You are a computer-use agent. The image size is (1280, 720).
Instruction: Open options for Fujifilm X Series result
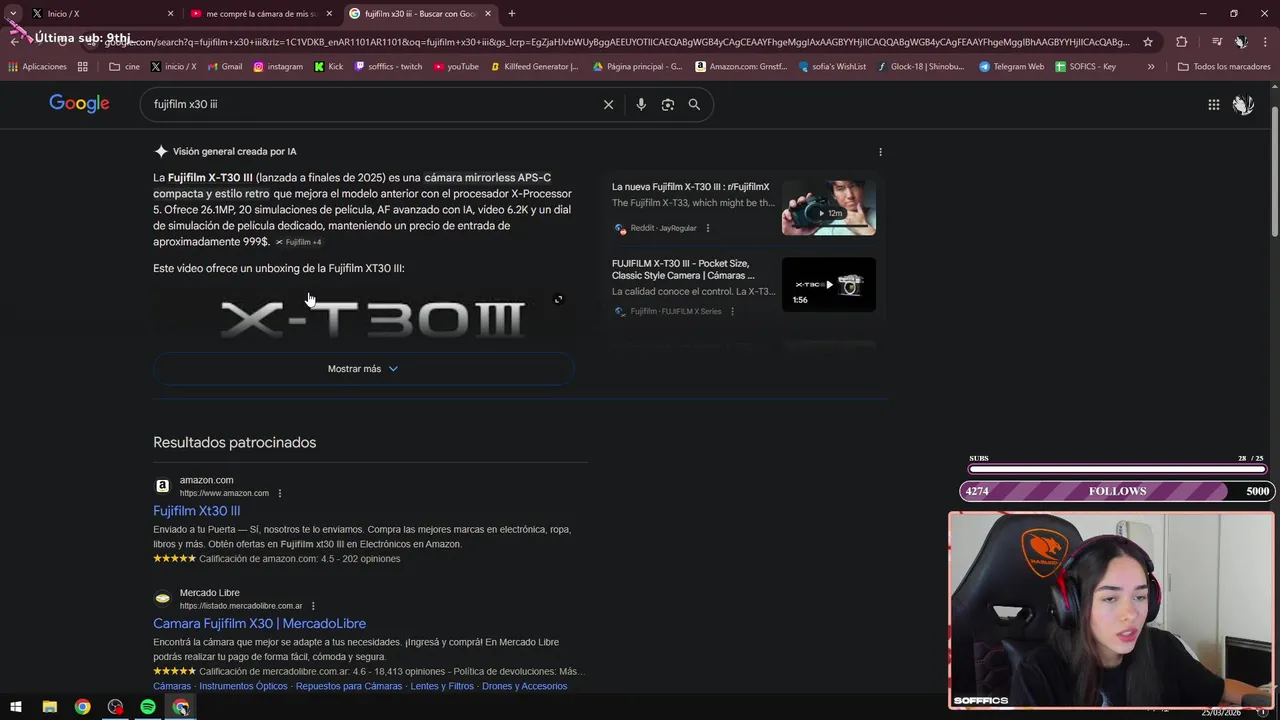[732, 311]
